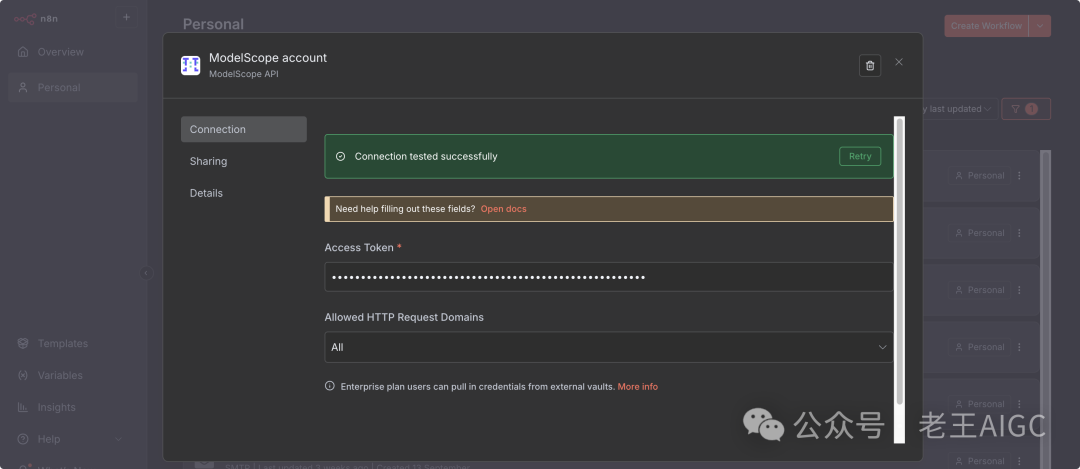Close the ModelScope account dialog
The width and height of the screenshot is (1080, 469).
899,62
